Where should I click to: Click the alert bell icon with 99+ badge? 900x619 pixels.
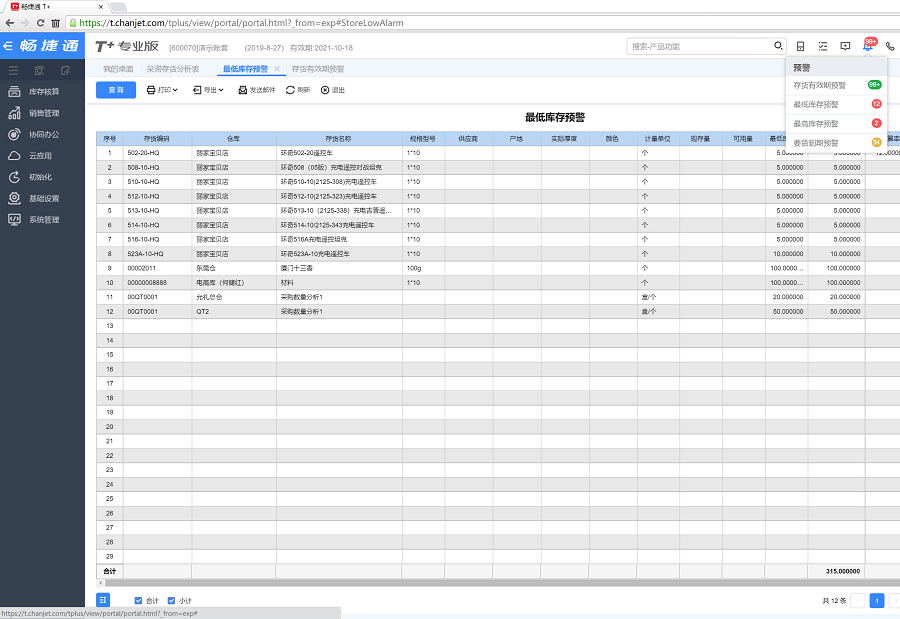[868, 45]
